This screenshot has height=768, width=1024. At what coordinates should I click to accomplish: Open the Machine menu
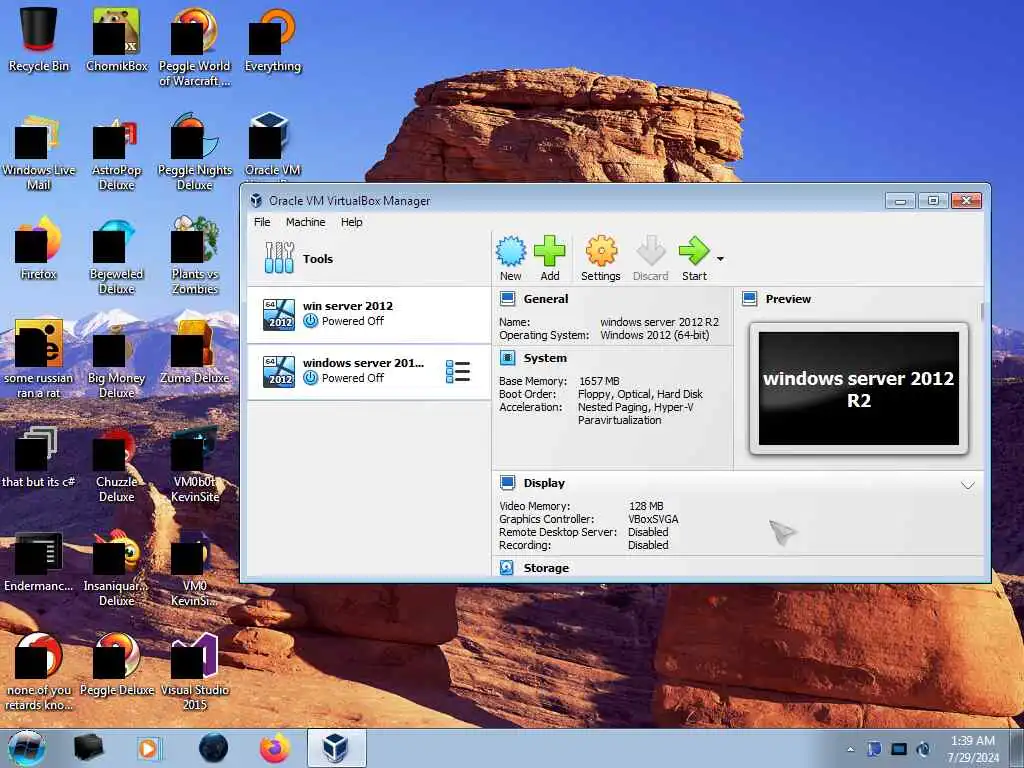point(305,222)
